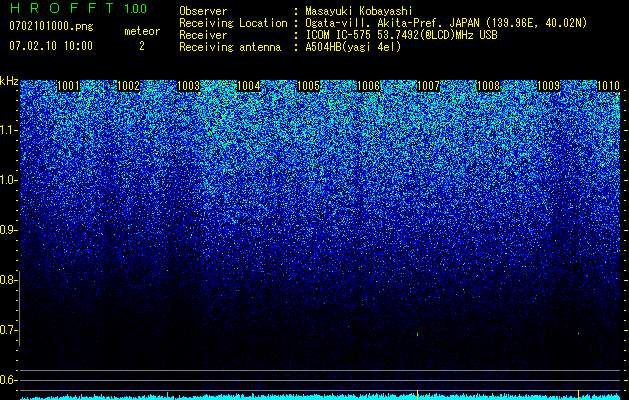
Task: Click the 1001 time marker
Action: pyautogui.click(x=68, y=86)
